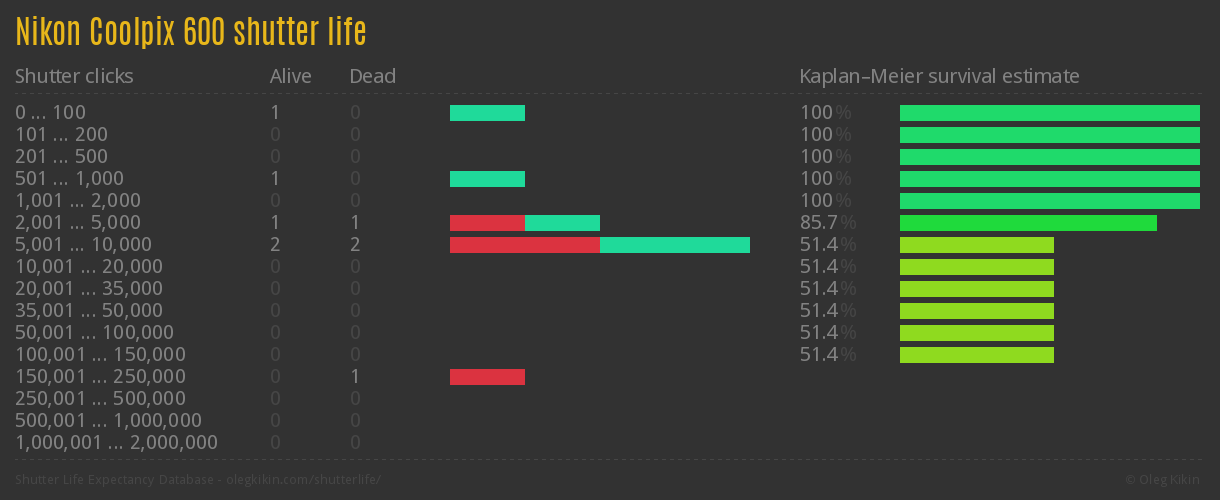Click the Kaplan–Meier survival estimate heading
The height and width of the screenshot is (500, 1220).
click(939, 76)
